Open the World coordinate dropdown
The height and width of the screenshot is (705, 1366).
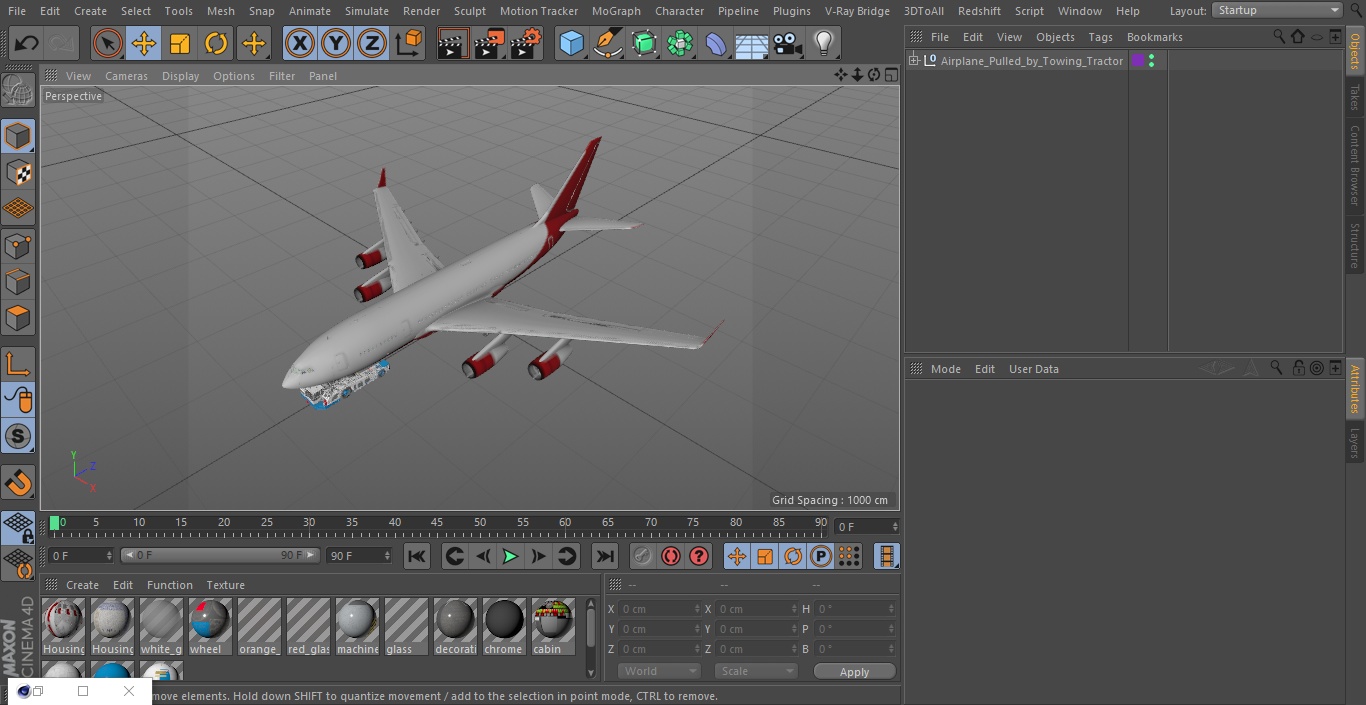659,671
